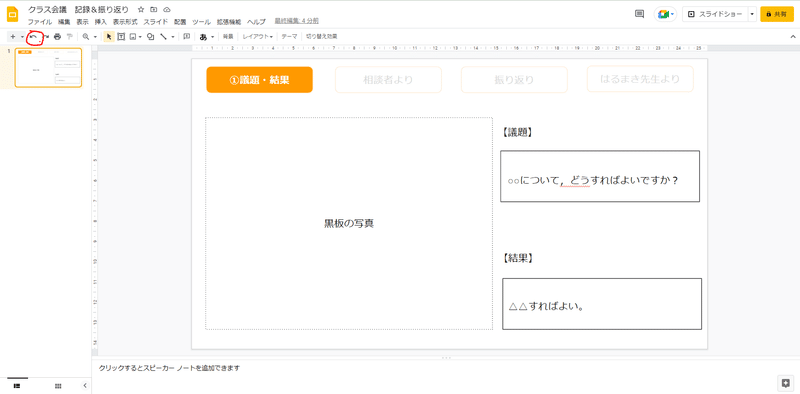This screenshot has width=800, height=394.
Task: Open the 挿入 menu
Action: [x=101, y=22]
